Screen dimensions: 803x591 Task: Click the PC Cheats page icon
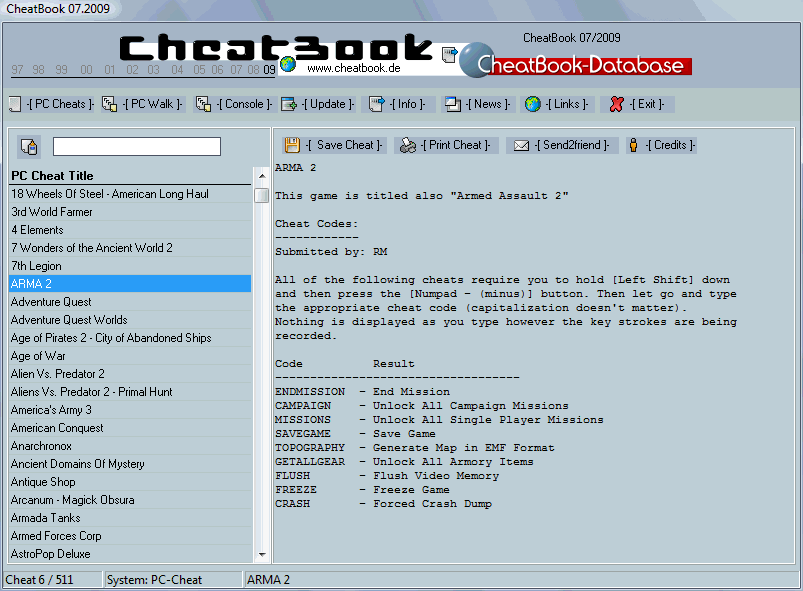coord(15,104)
